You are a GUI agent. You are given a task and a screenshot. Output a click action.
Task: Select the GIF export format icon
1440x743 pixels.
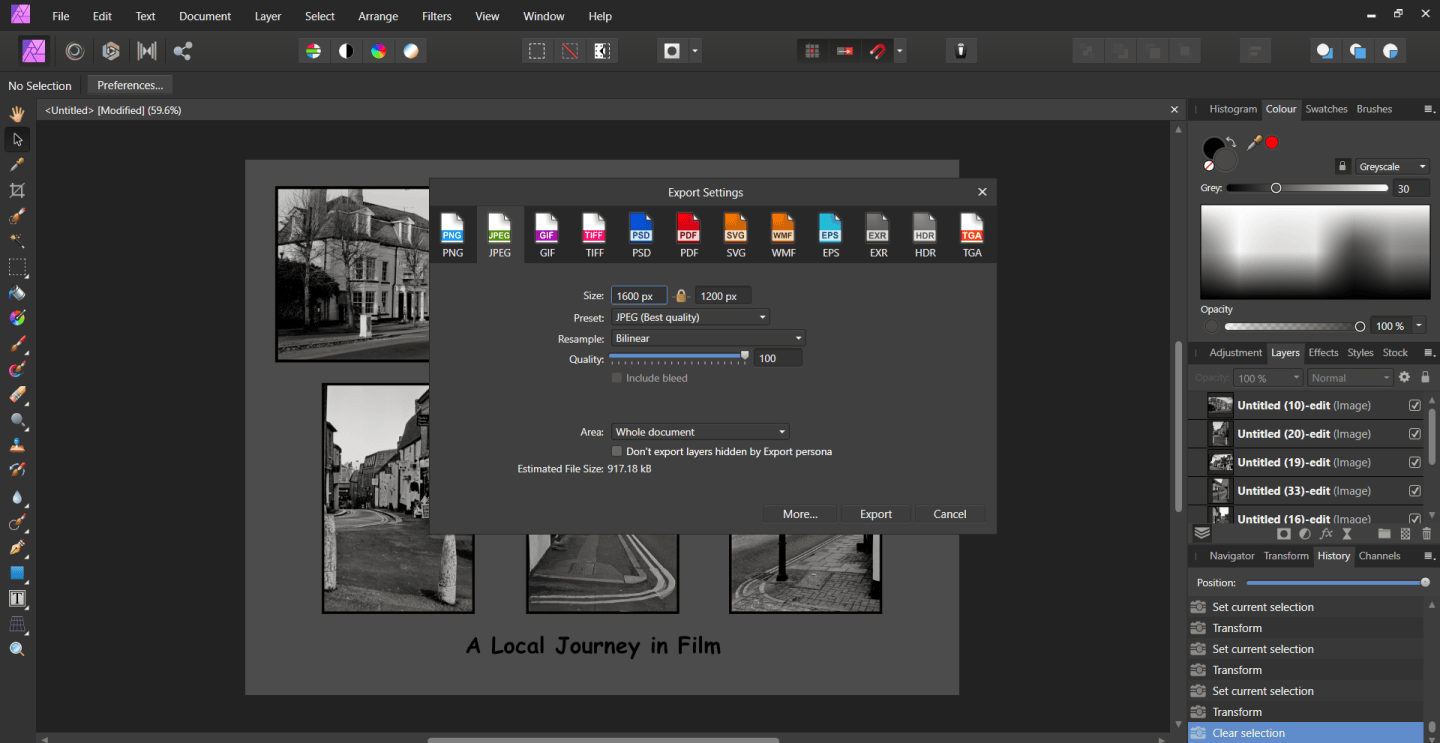point(547,235)
